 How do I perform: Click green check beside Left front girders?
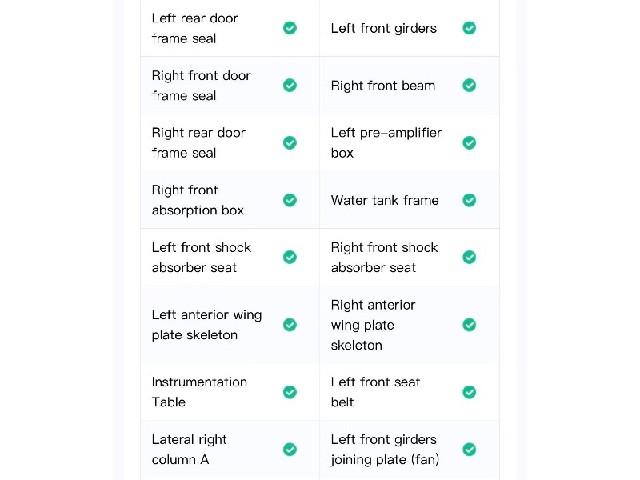tap(469, 28)
